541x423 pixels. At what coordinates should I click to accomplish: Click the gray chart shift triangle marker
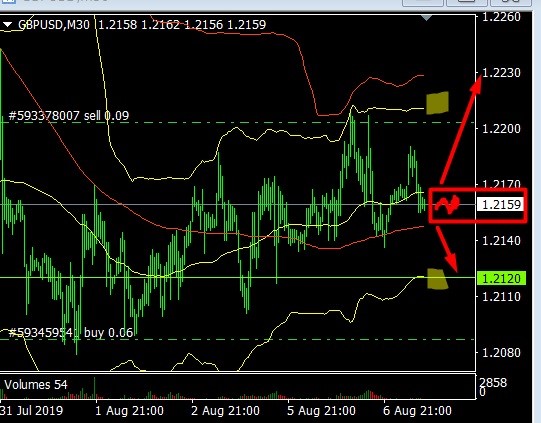point(427,18)
